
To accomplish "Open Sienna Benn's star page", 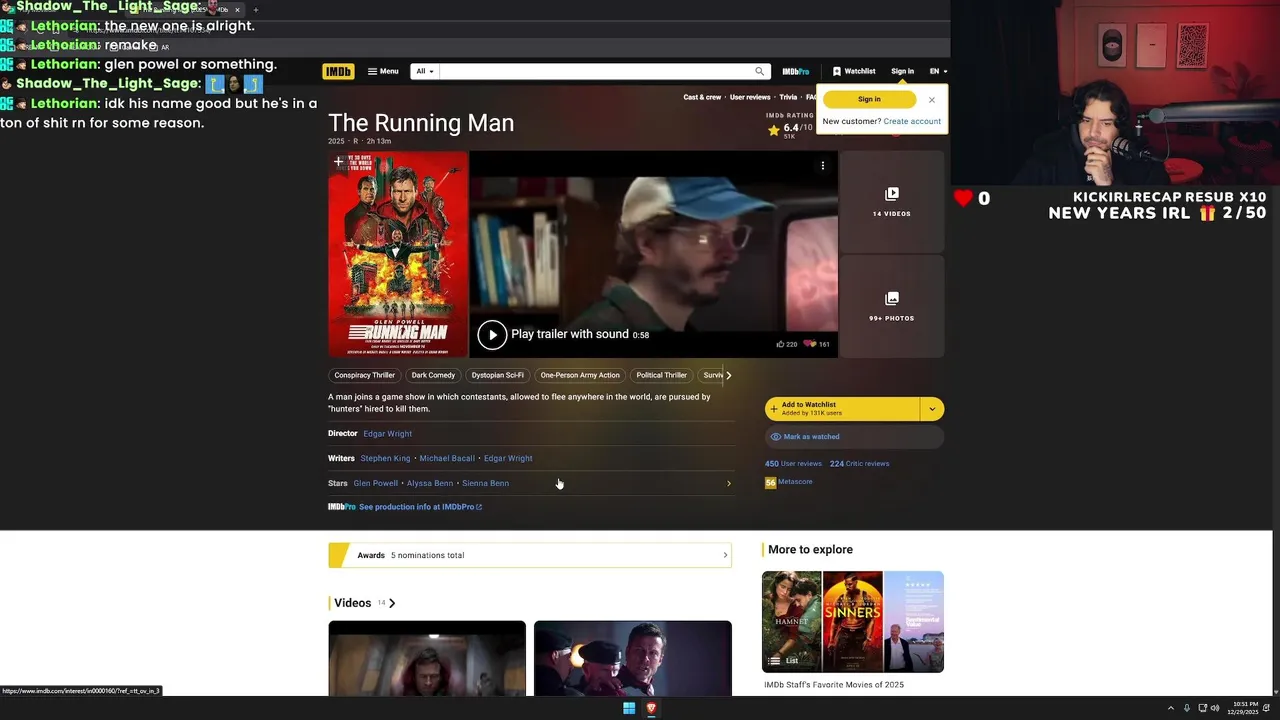I will 485,483.
